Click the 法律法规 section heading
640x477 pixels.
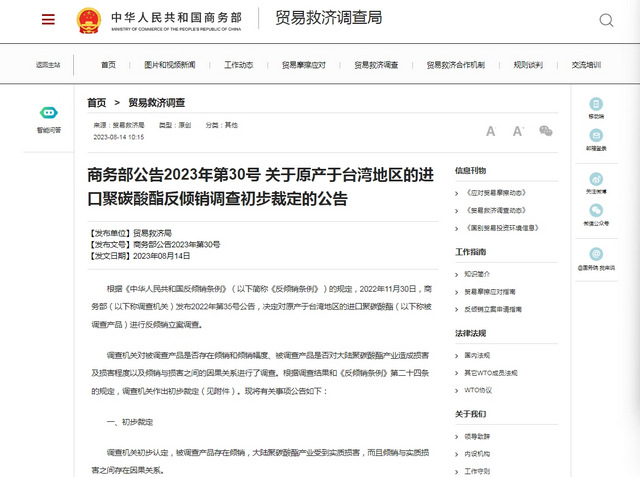(471, 333)
